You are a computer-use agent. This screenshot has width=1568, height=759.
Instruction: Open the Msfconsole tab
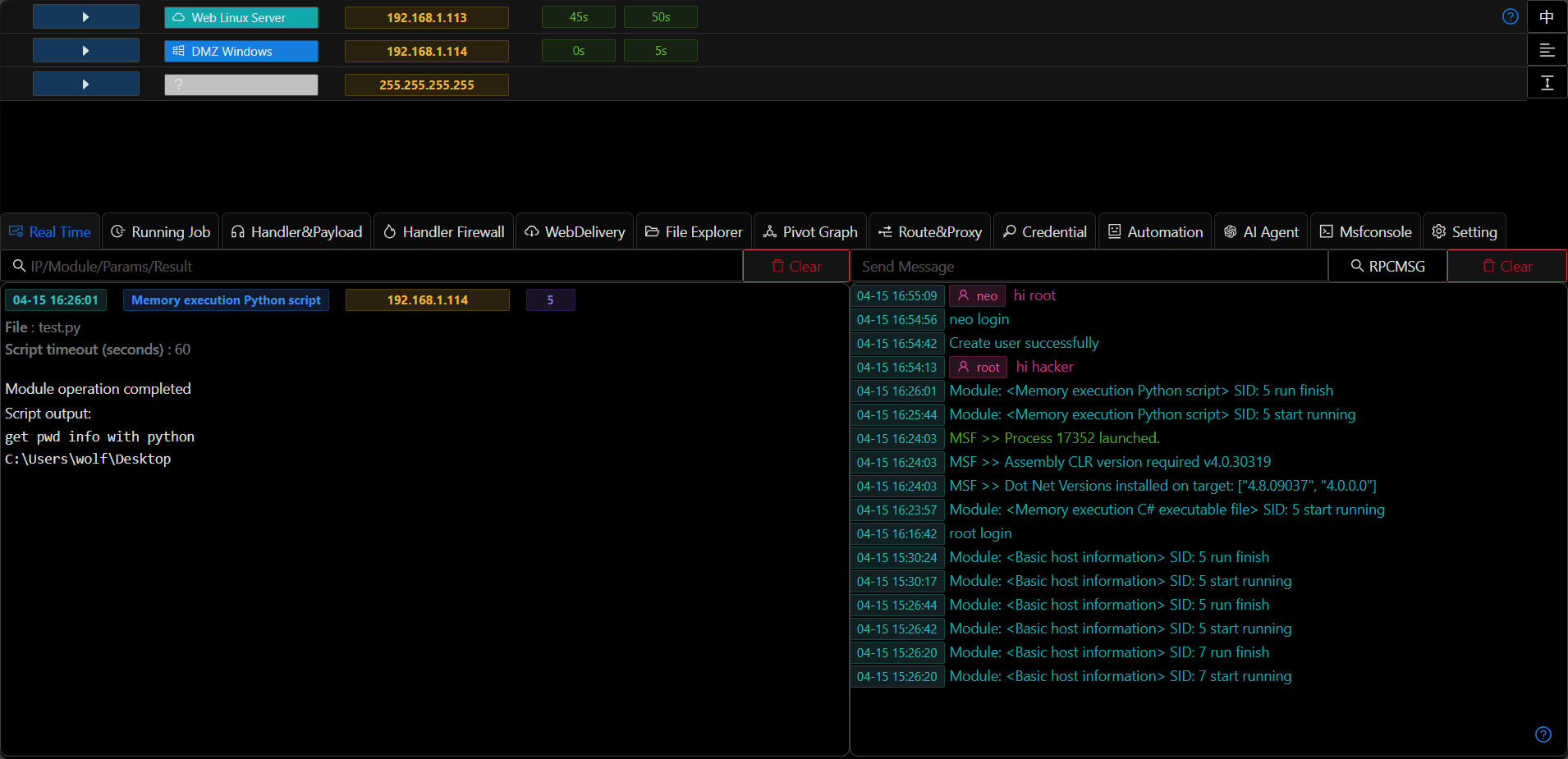coord(1366,232)
